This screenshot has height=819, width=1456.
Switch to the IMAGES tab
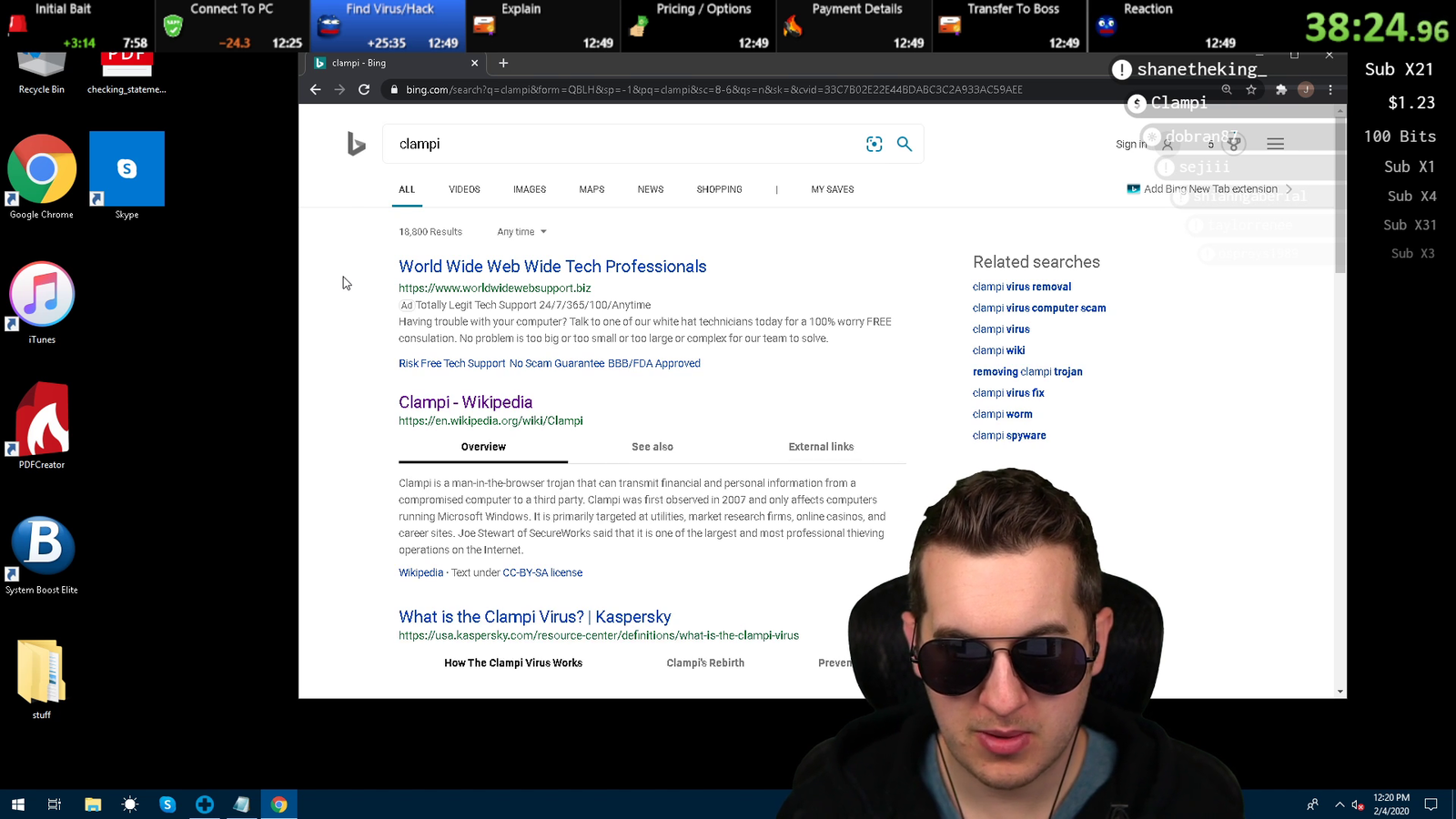click(530, 189)
